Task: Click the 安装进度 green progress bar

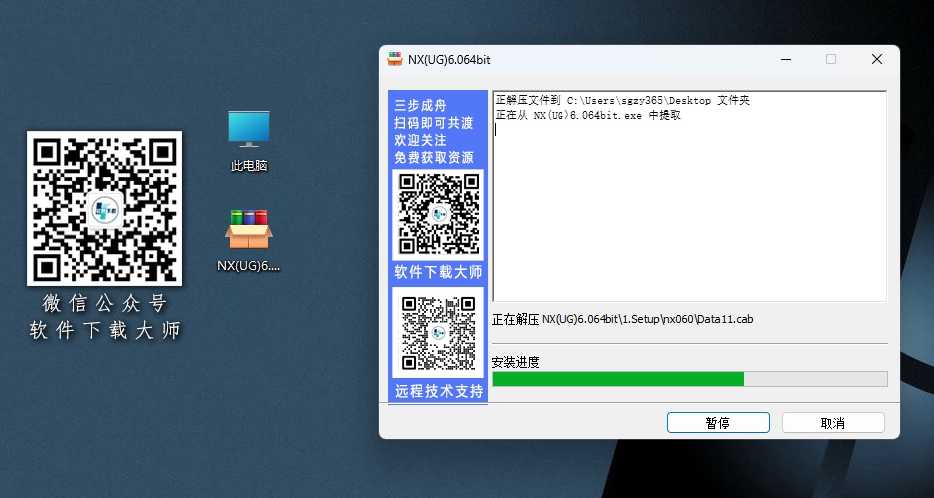Action: point(690,379)
